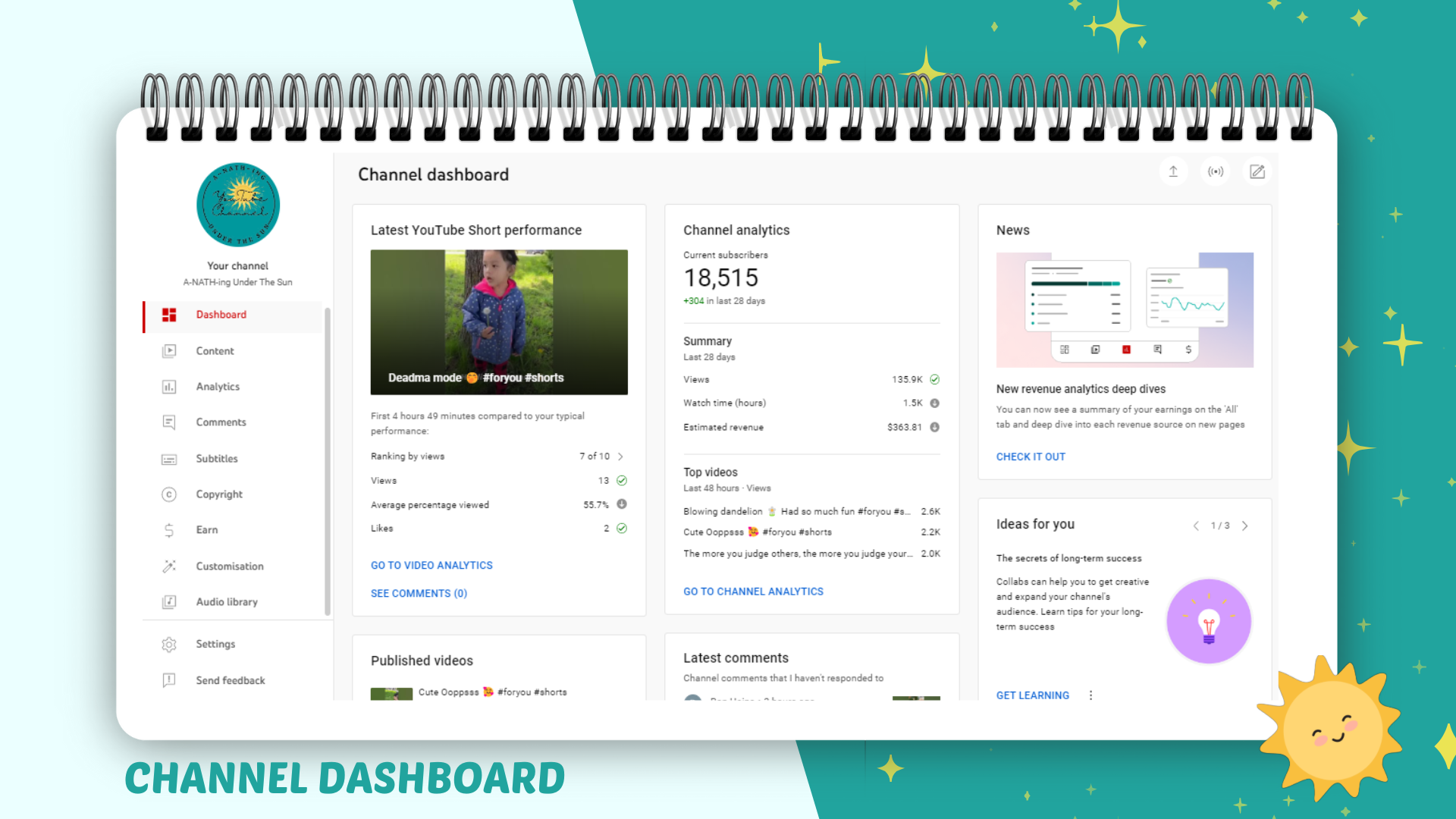Click the CHECK IT OUT link
This screenshot has height=819, width=1456.
[1031, 457]
